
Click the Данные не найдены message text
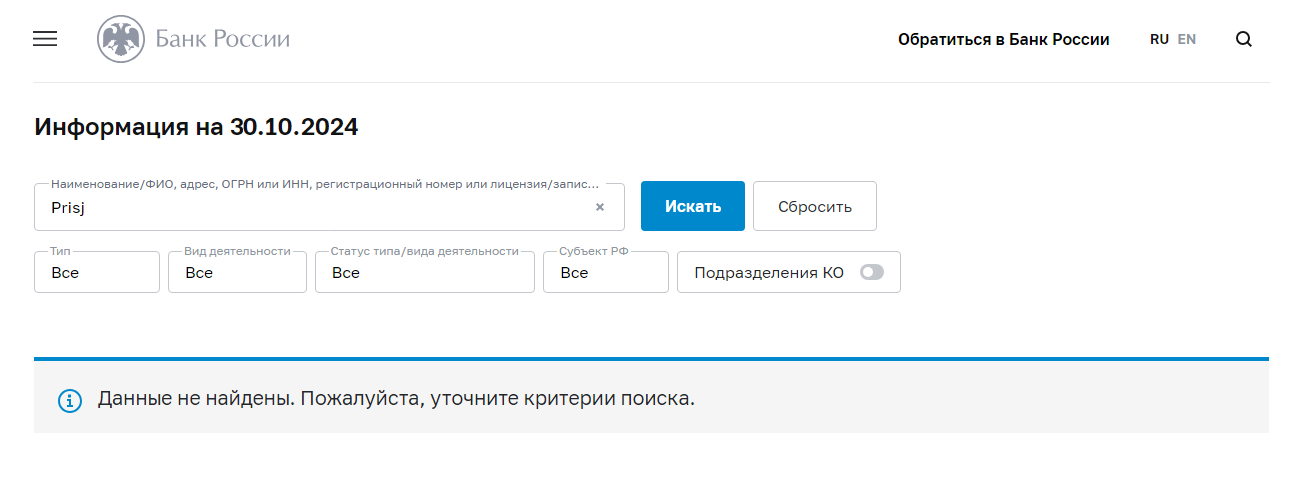pyautogui.click(x=396, y=399)
